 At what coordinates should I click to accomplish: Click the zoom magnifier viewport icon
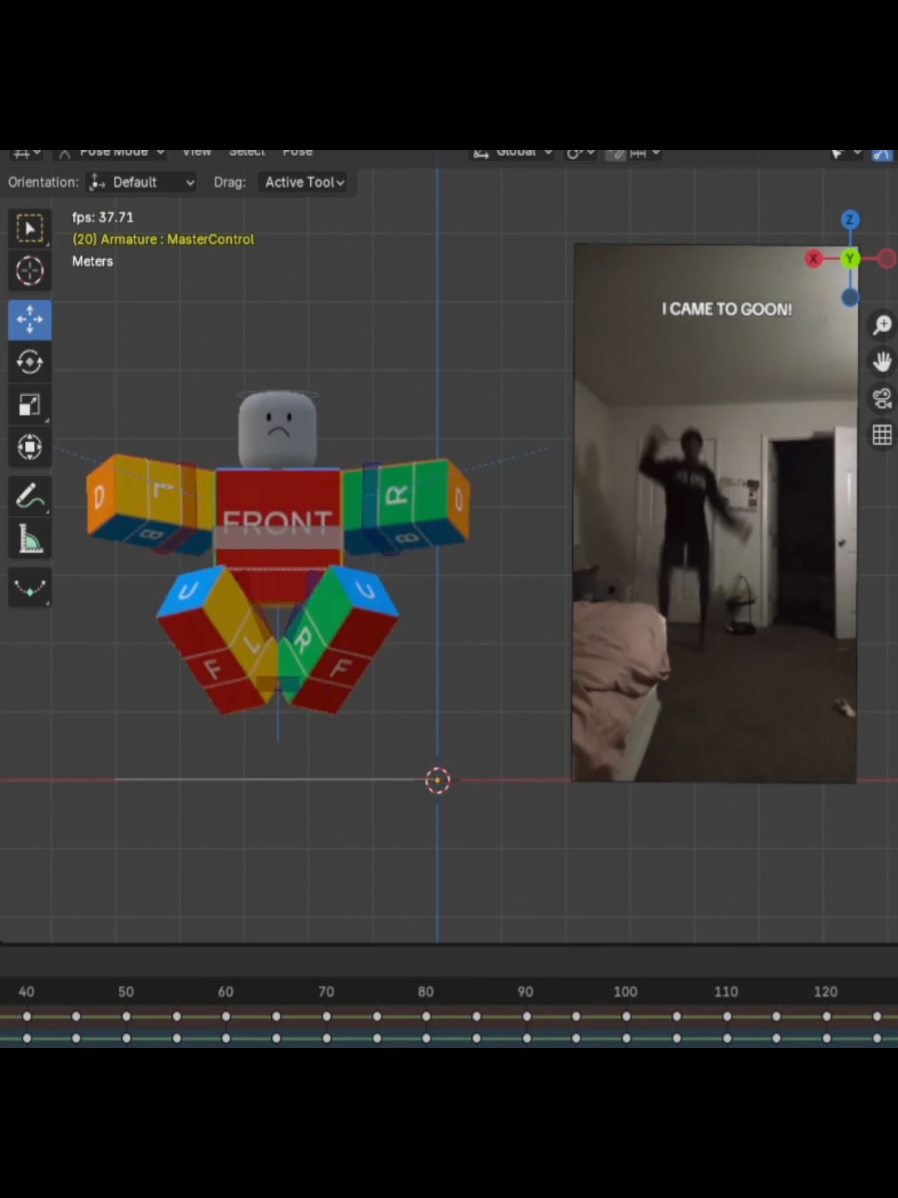point(882,325)
